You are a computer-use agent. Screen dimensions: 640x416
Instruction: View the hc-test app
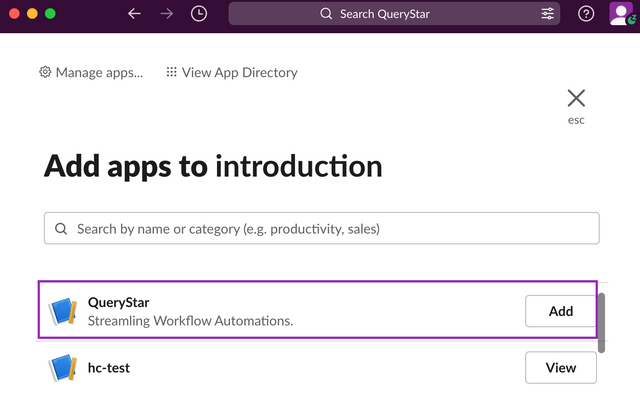click(x=561, y=367)
